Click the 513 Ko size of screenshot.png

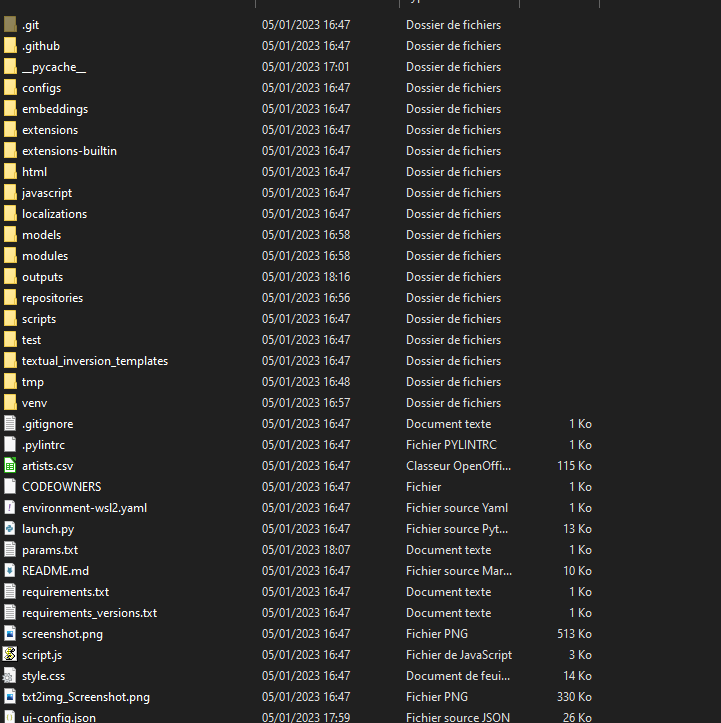coord(574,634)
